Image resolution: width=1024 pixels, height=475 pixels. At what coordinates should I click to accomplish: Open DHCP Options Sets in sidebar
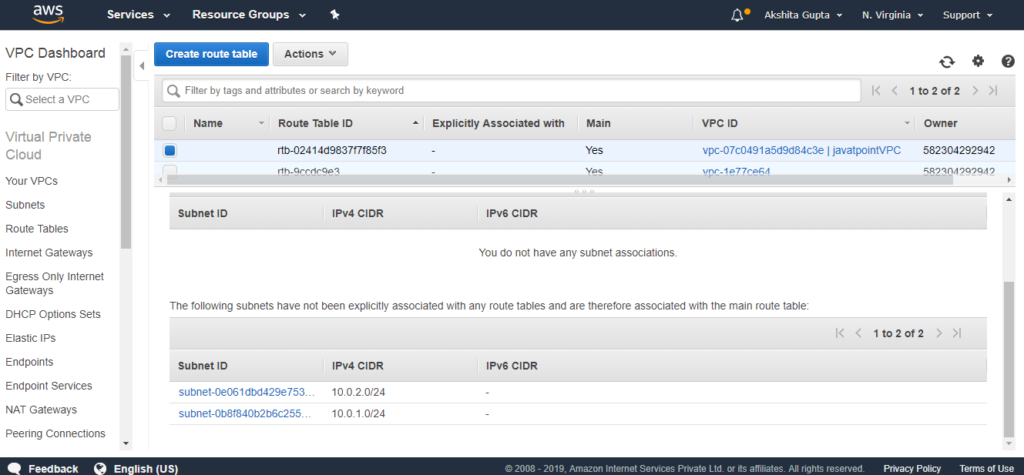pyautogui.click(x=53, y=314)
